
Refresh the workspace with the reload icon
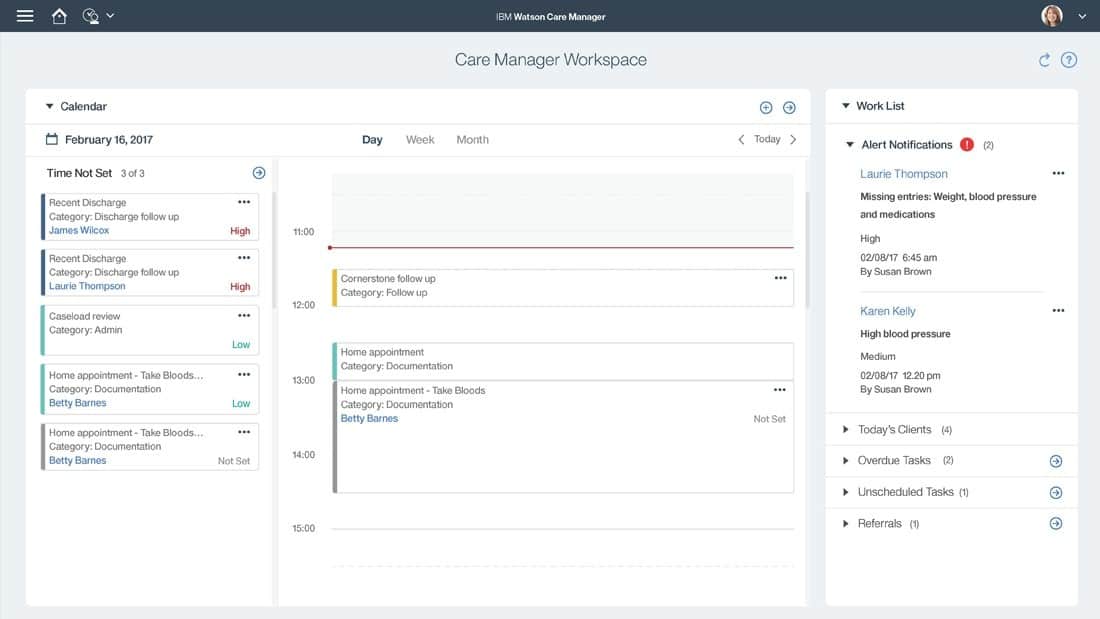[x=1045, y=60]
